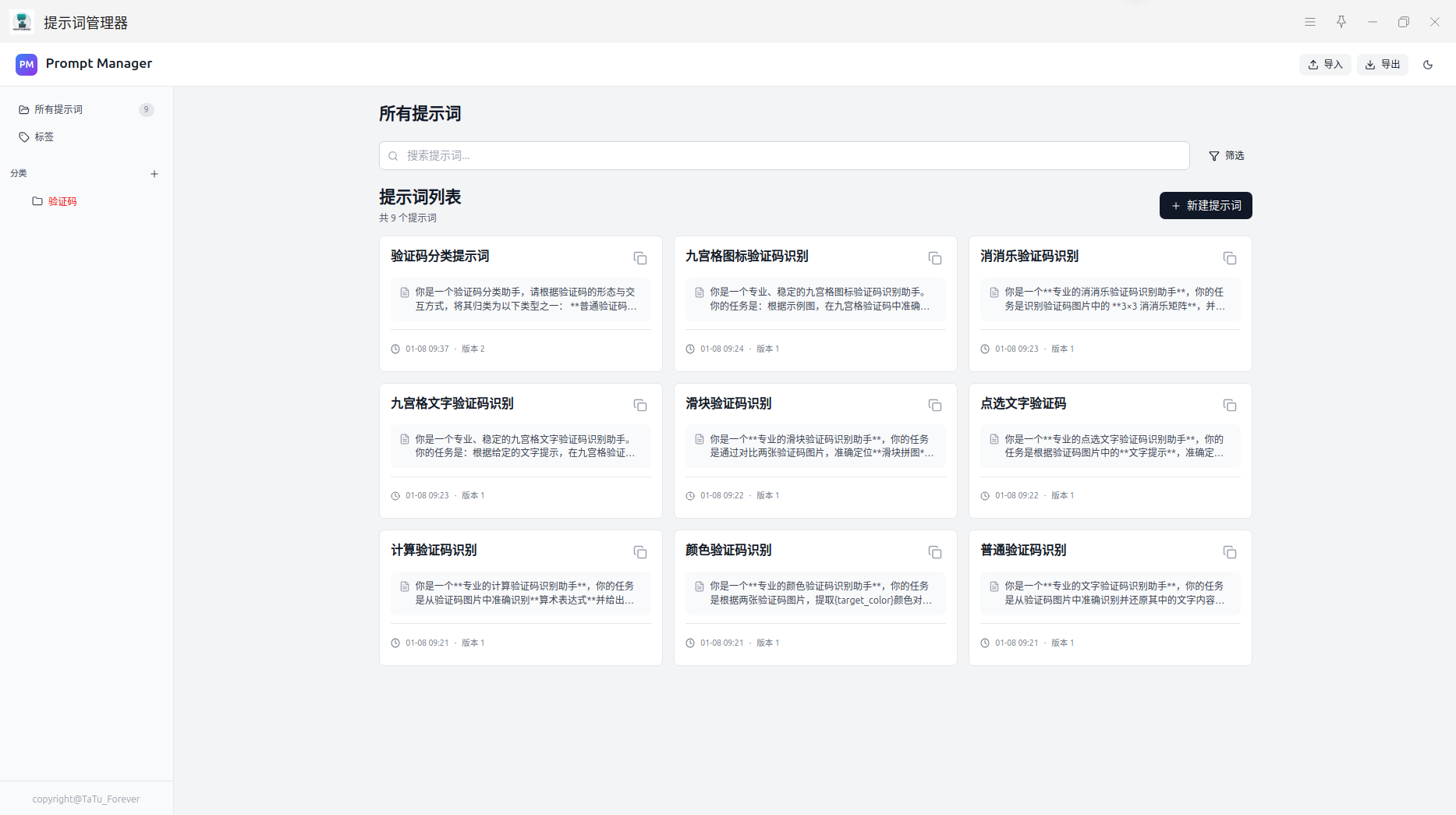Viewport: 1456px width, 815px height.
Task: Select 所有提示词 in the sidebar
Action: tap(58, 110)
